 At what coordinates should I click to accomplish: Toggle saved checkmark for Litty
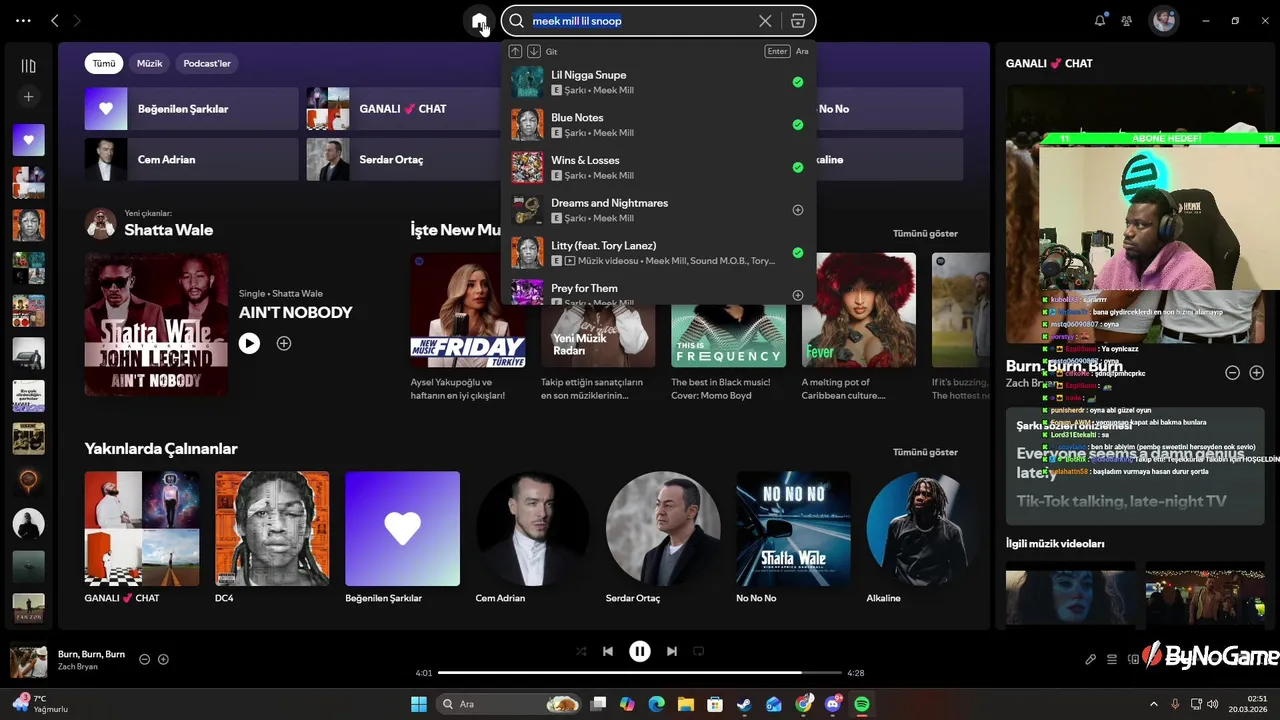pyautogui.click(x=798, y=253)
